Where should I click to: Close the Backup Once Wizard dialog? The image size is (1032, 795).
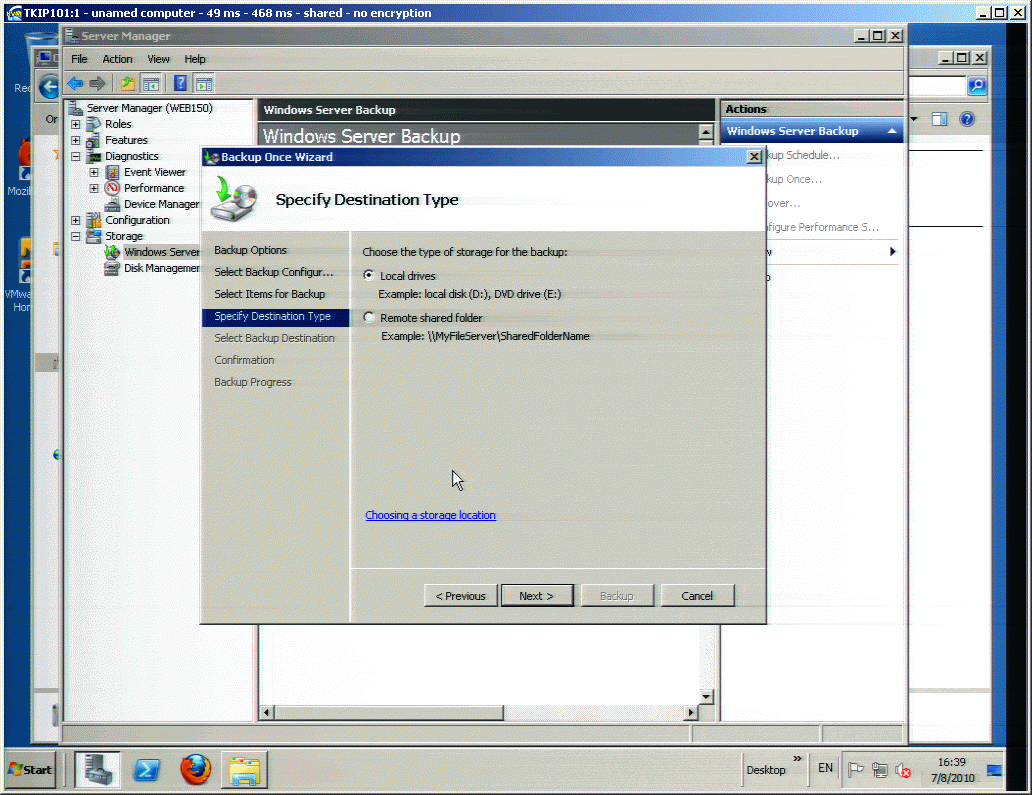pyautogui.click(x=754, y=157)
